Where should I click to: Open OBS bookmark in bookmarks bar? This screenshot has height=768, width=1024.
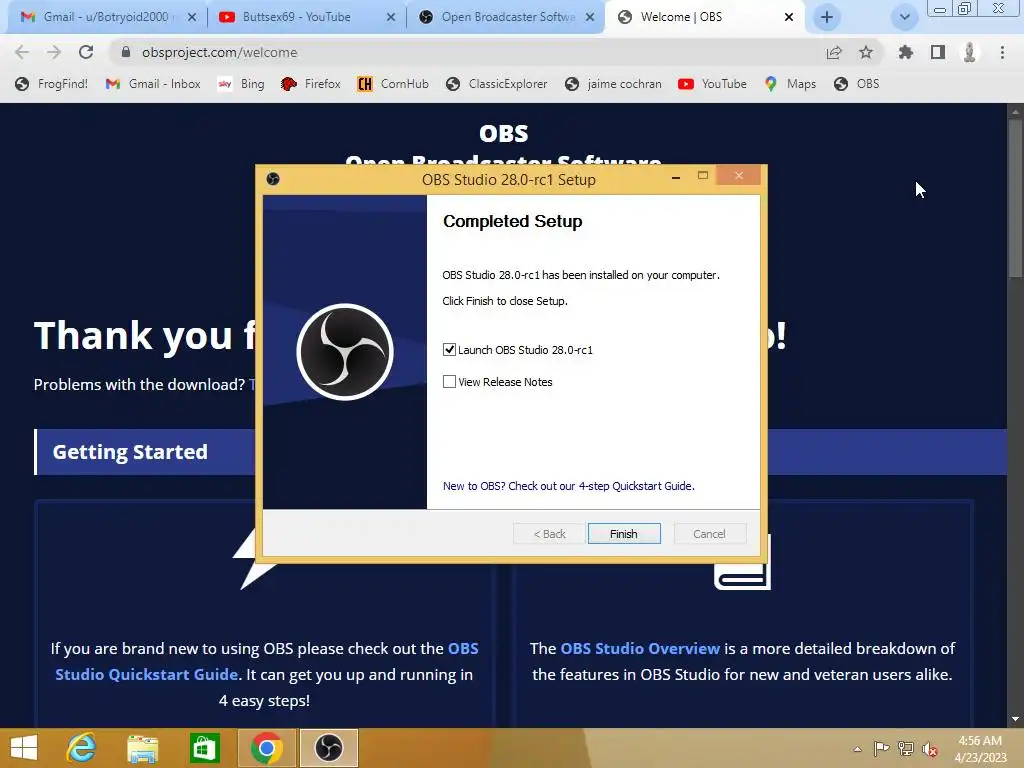pyautogui.click(x=857, y=84)
